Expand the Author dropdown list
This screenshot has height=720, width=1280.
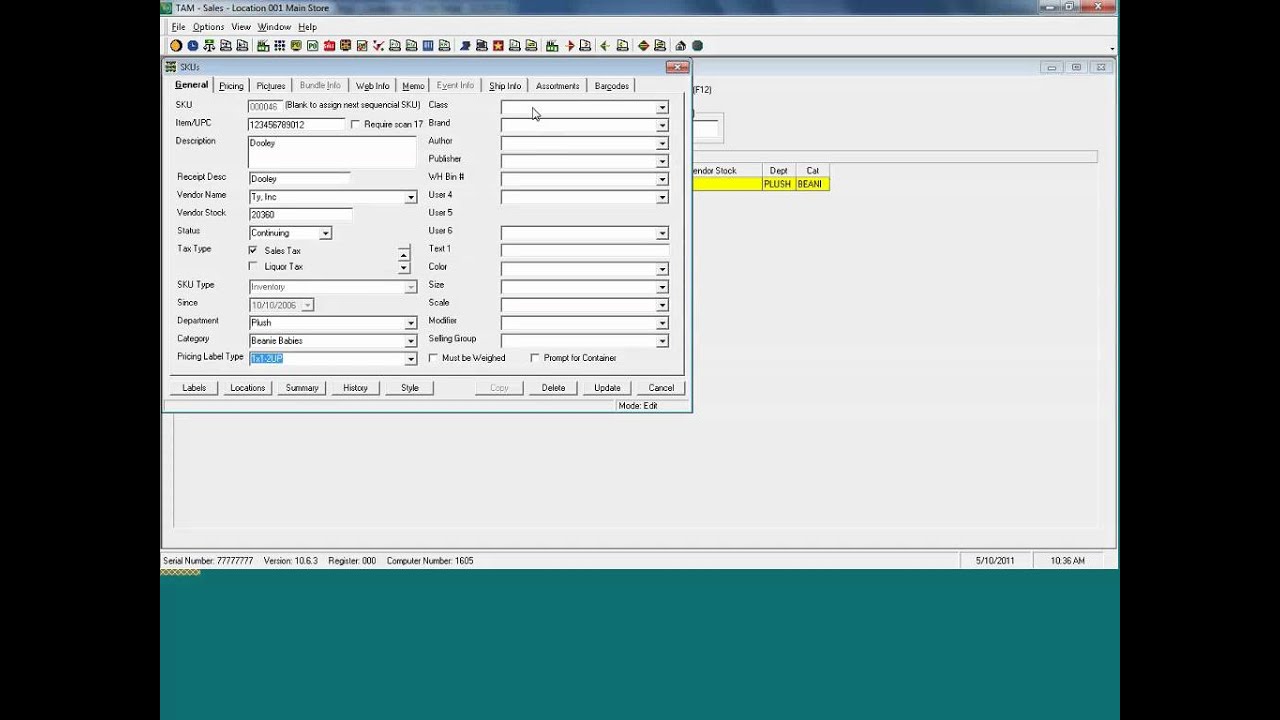pyautogui.click(x=662, y=143)
